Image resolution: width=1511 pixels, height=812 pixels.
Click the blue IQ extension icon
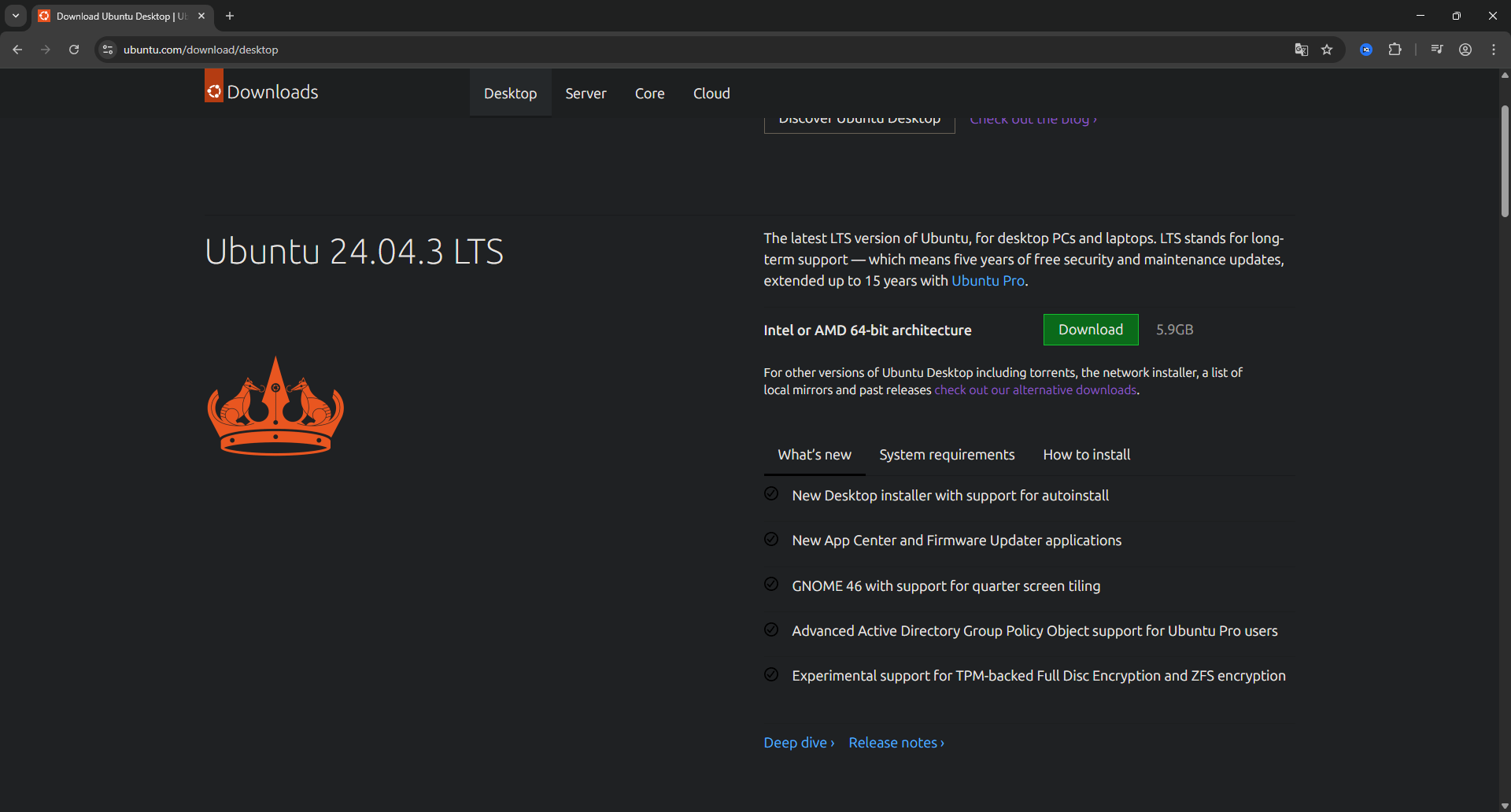(x=1366, y=49)
